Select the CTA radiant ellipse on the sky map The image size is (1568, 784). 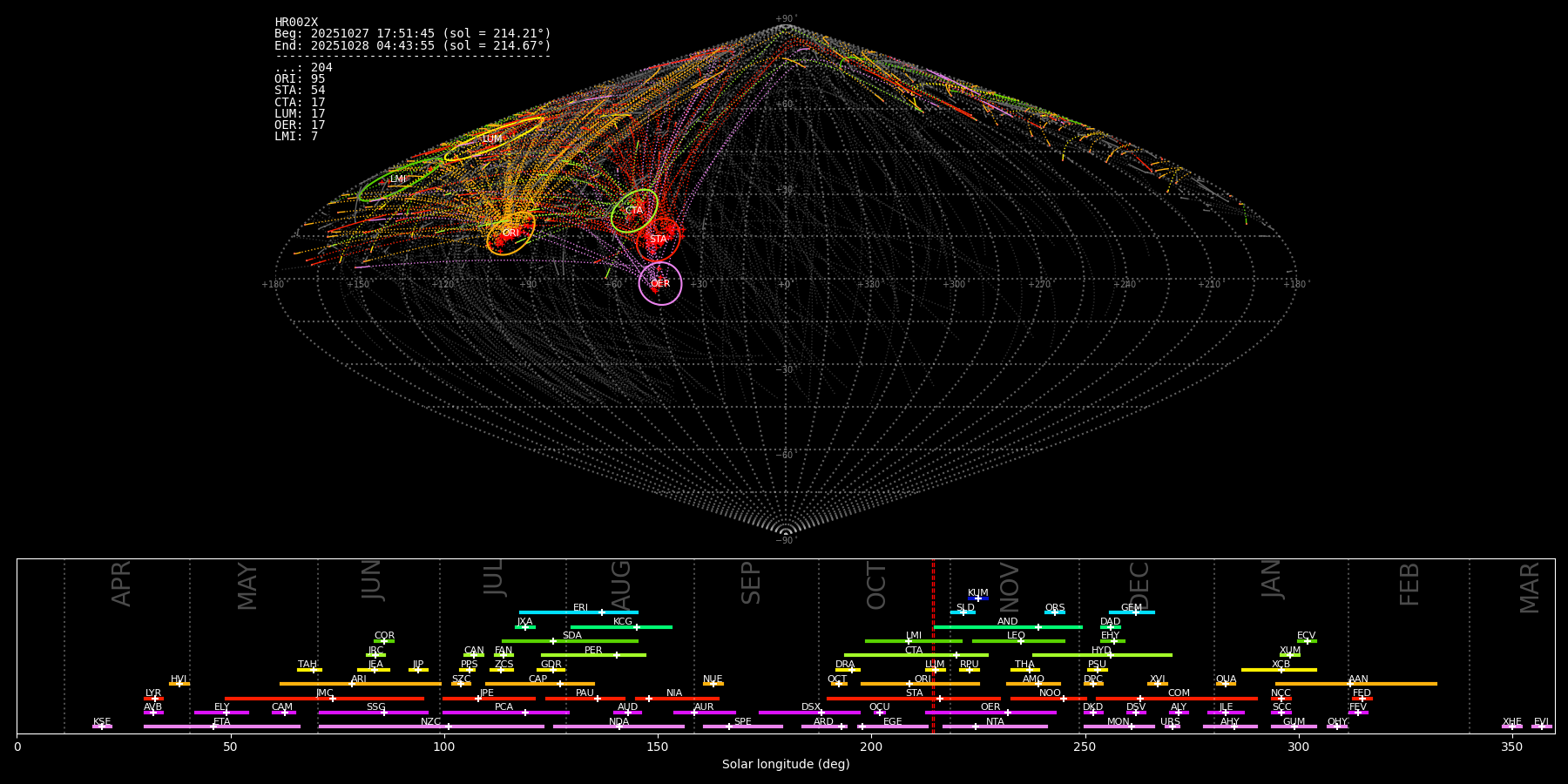[634, 211]
